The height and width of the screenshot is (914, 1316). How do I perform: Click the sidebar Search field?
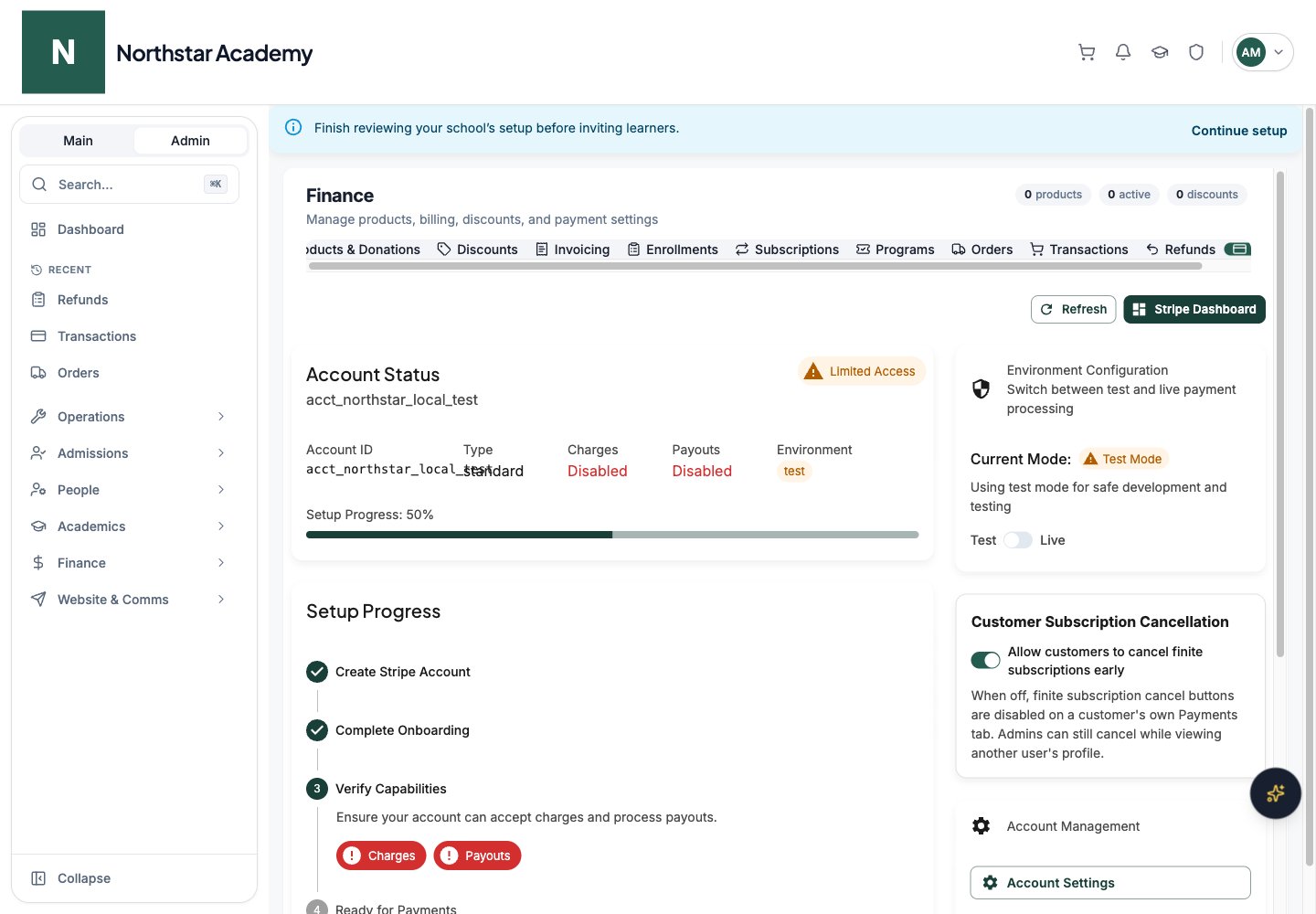tap(129, 185)
